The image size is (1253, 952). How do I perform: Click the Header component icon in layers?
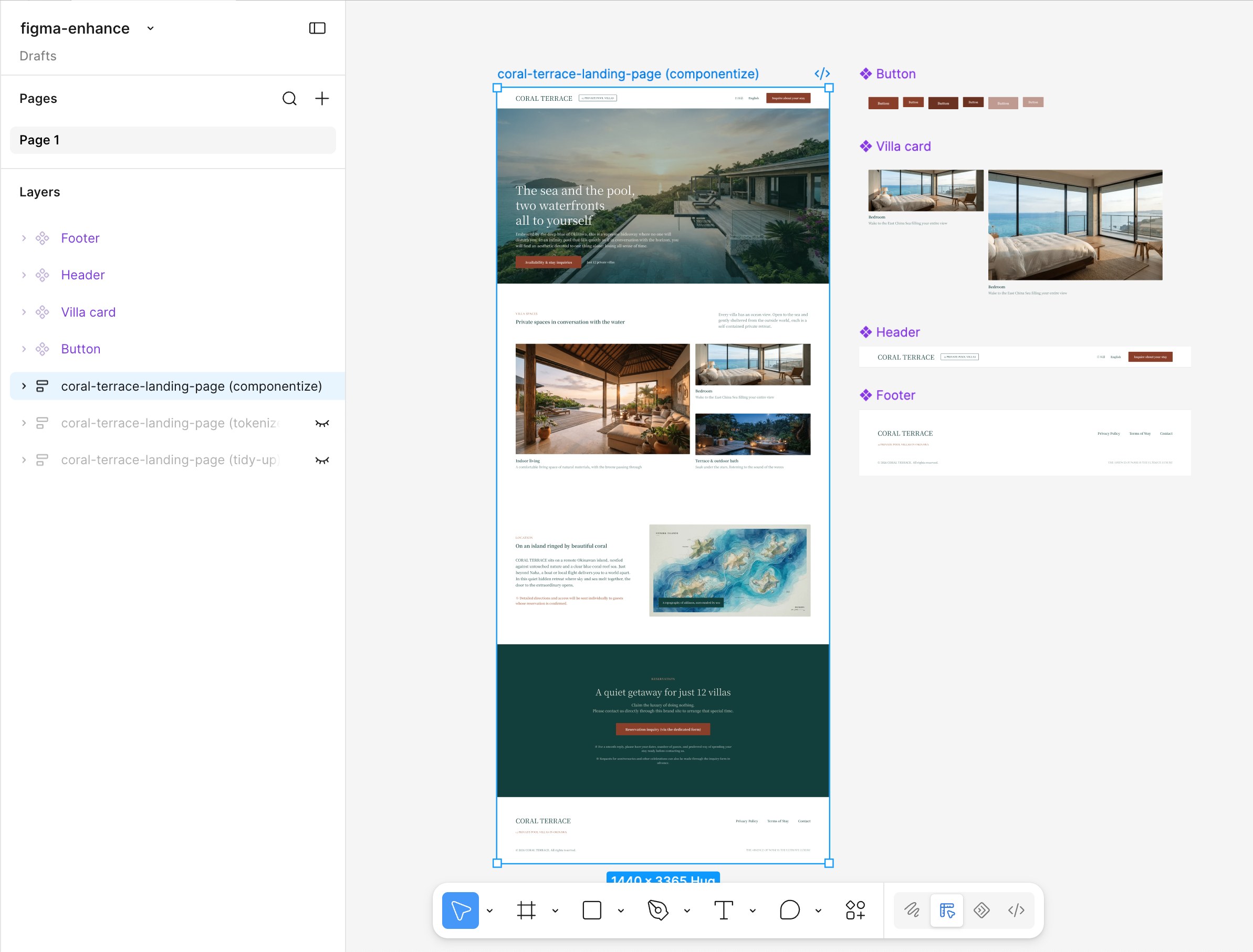pos(43,275)
